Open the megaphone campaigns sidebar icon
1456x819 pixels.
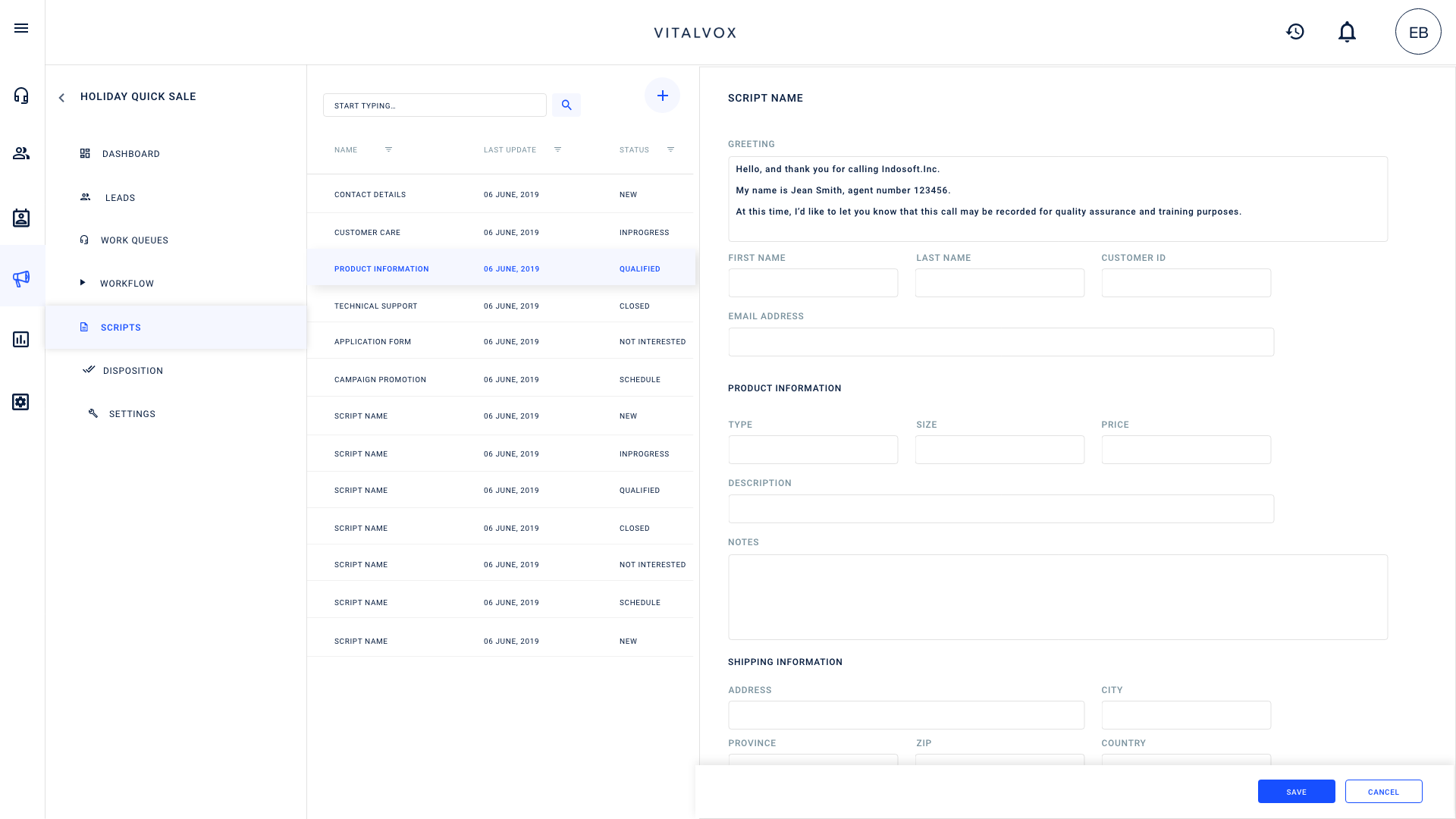pos(21,278)
